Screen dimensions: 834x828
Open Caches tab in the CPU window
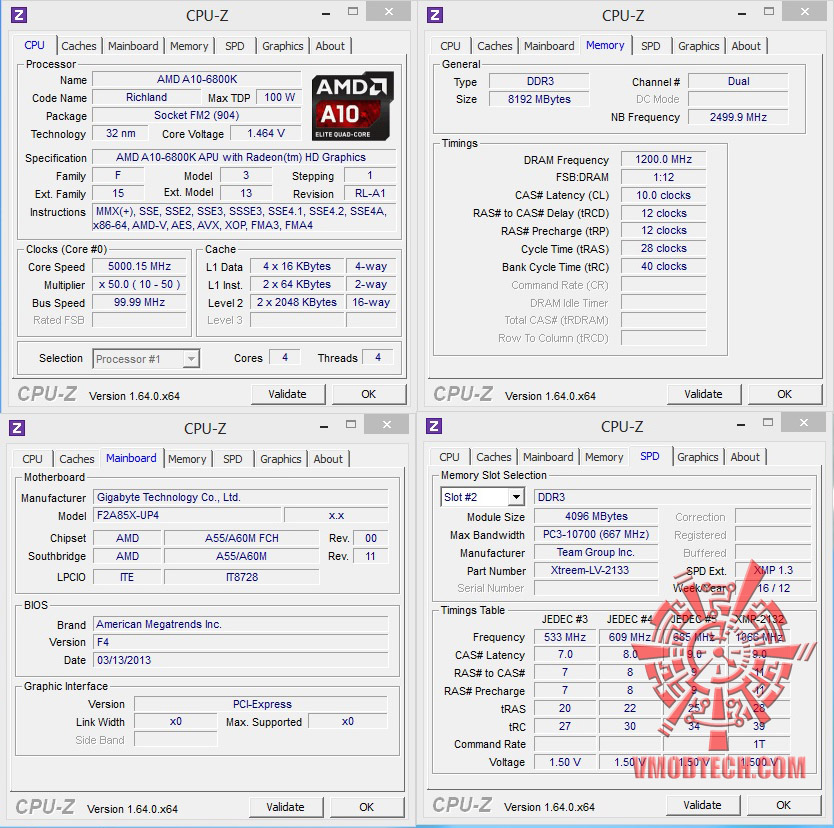pos(79,46)
